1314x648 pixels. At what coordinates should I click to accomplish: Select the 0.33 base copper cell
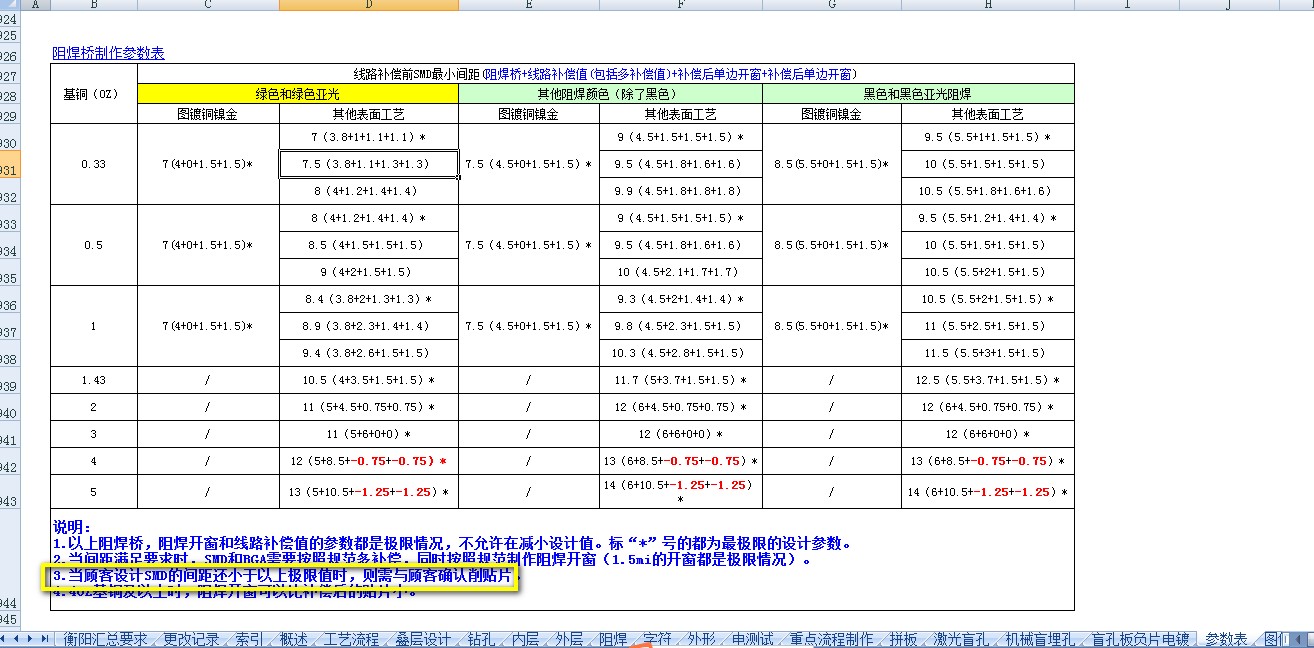point(94,164)
